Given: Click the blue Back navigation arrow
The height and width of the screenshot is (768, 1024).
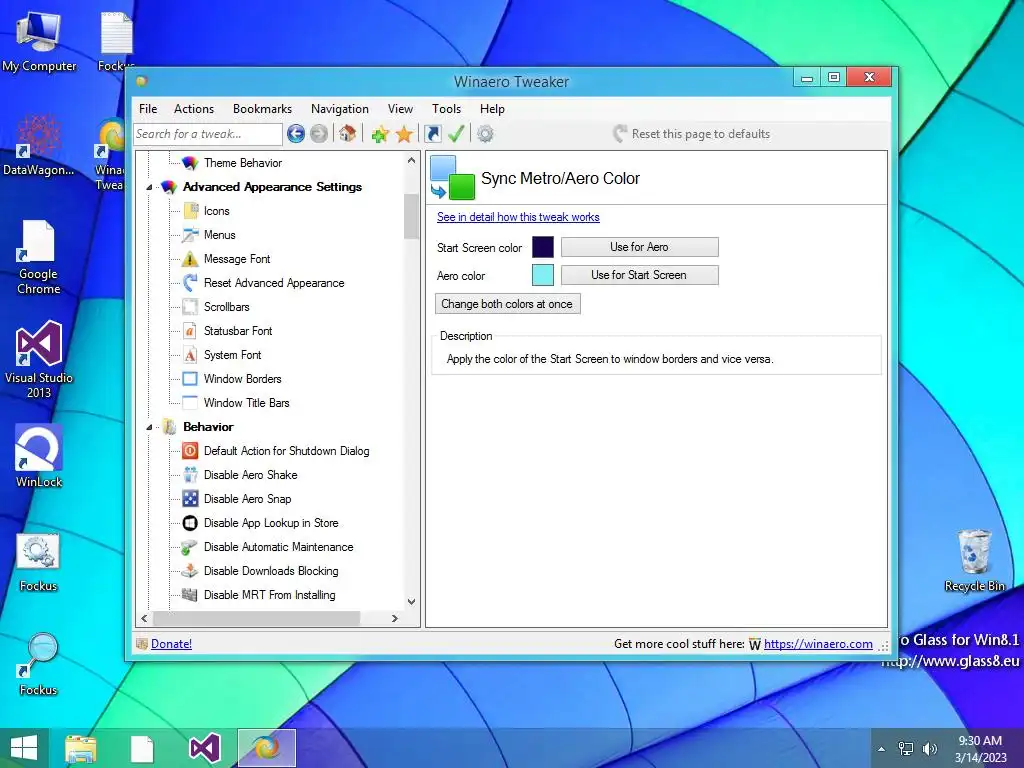Looking at the screenshot, I should coord(296,134).
